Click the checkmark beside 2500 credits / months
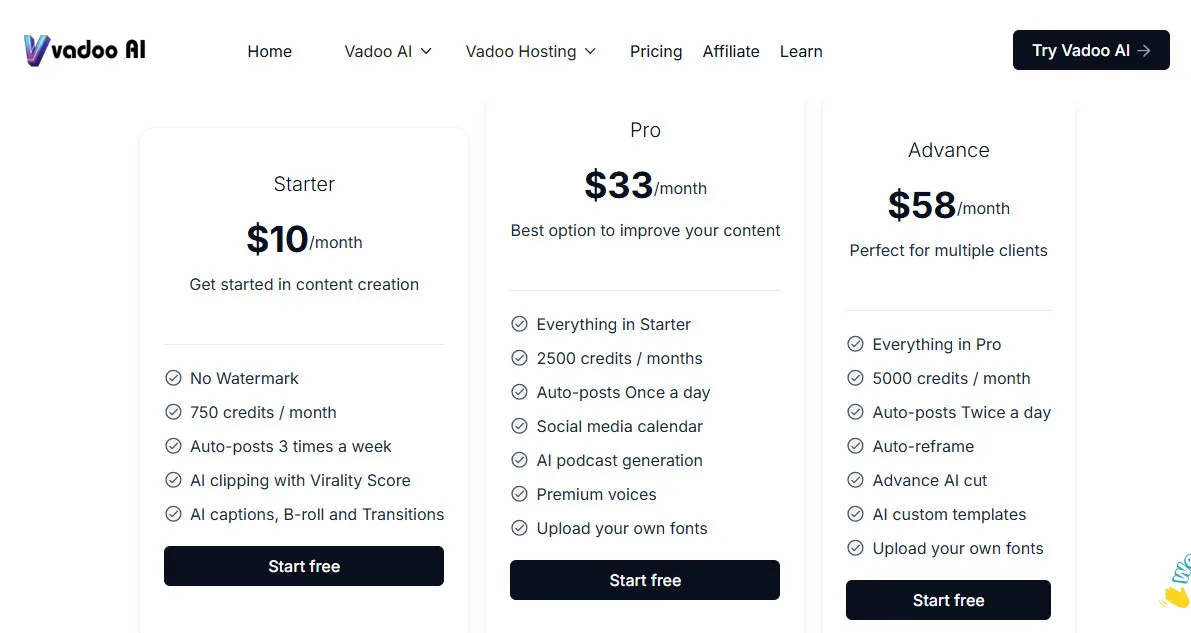The height and width of the screenshot is (633, 1191). (x=519, y=358)
